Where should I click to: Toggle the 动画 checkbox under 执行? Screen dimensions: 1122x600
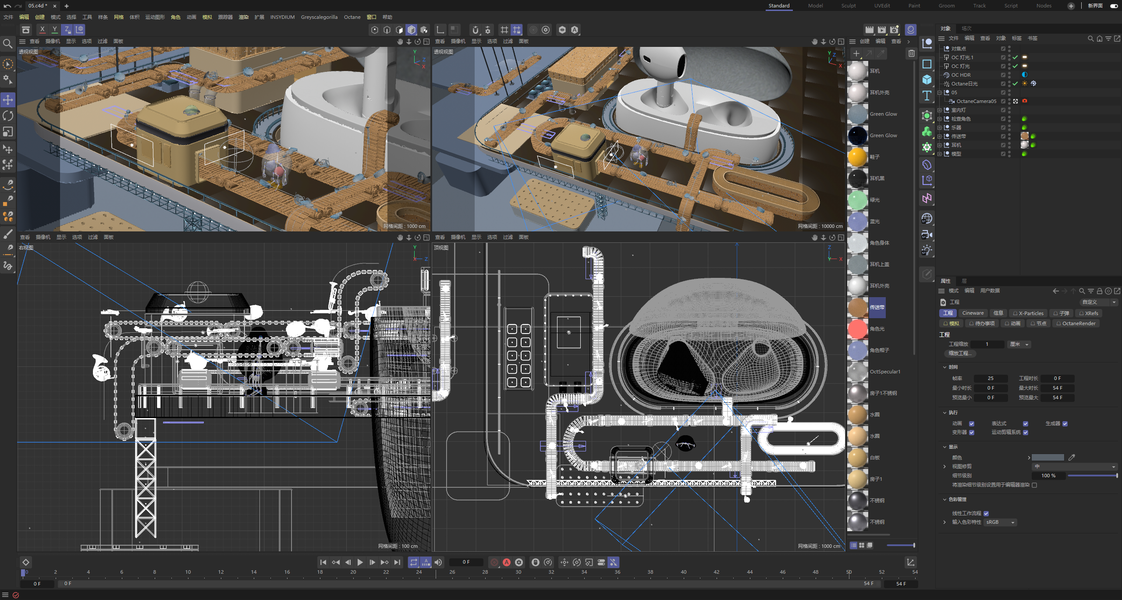pos(972,423)
